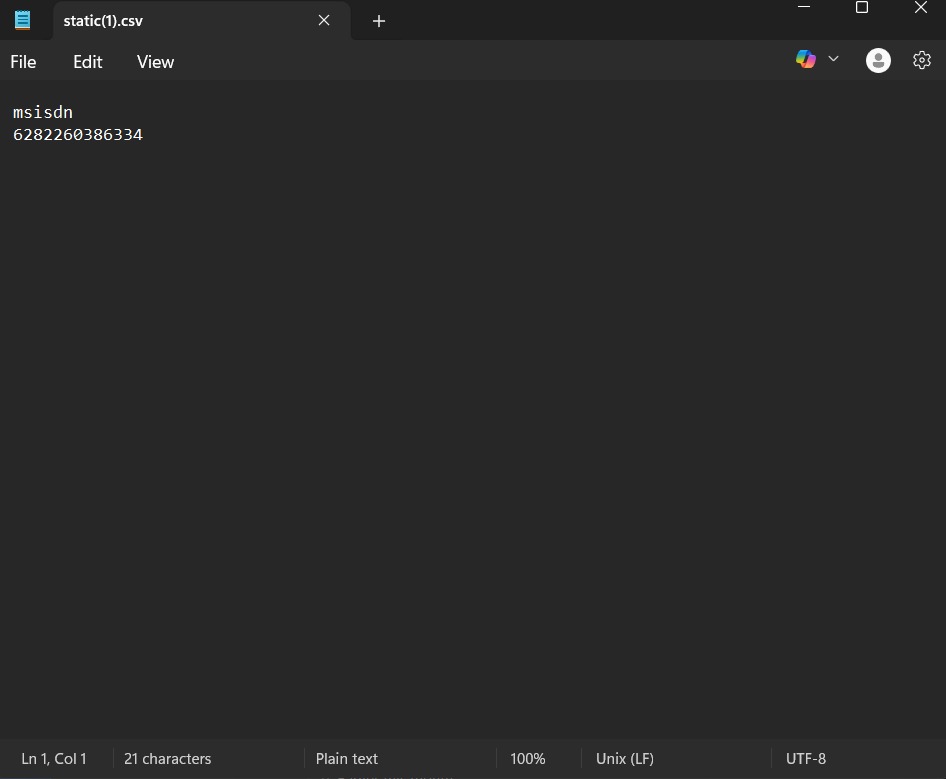Image resolution: width=946 pixels, height=779 pixels.
Task: Expand the Copilot options chevron
Action: (x=833, y=58)
